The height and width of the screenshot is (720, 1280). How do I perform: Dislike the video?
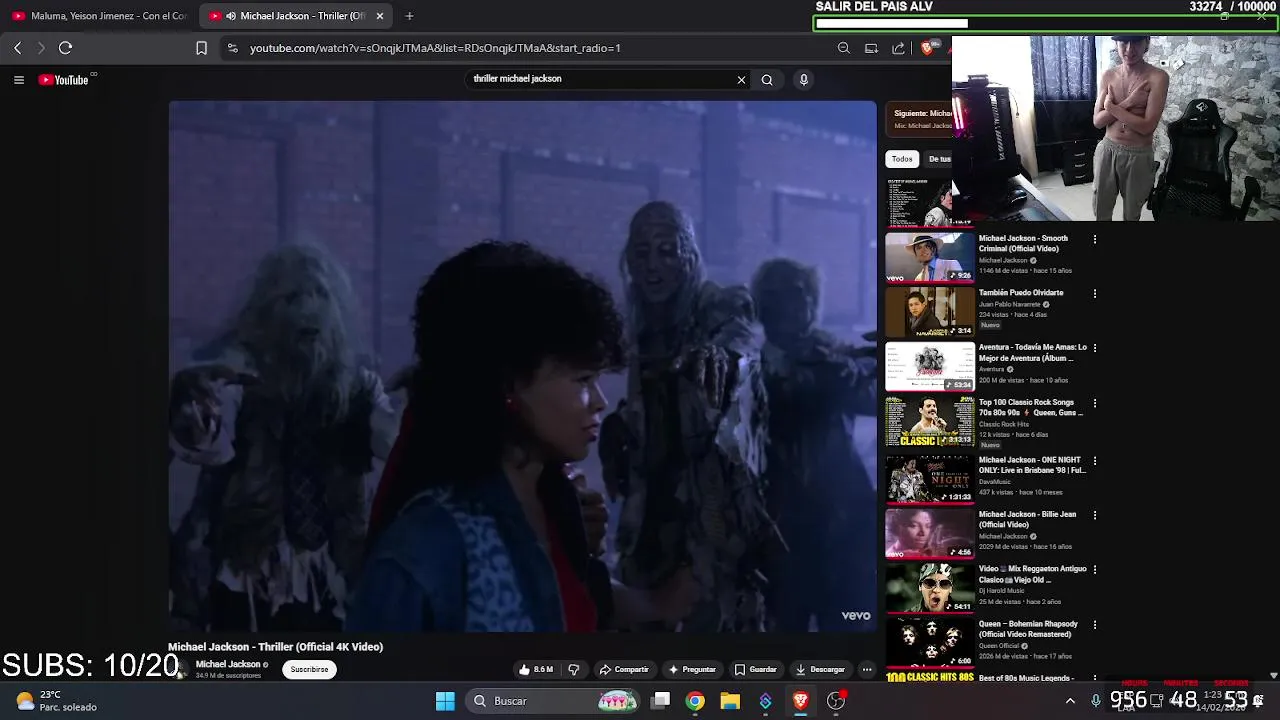(573, 670)
